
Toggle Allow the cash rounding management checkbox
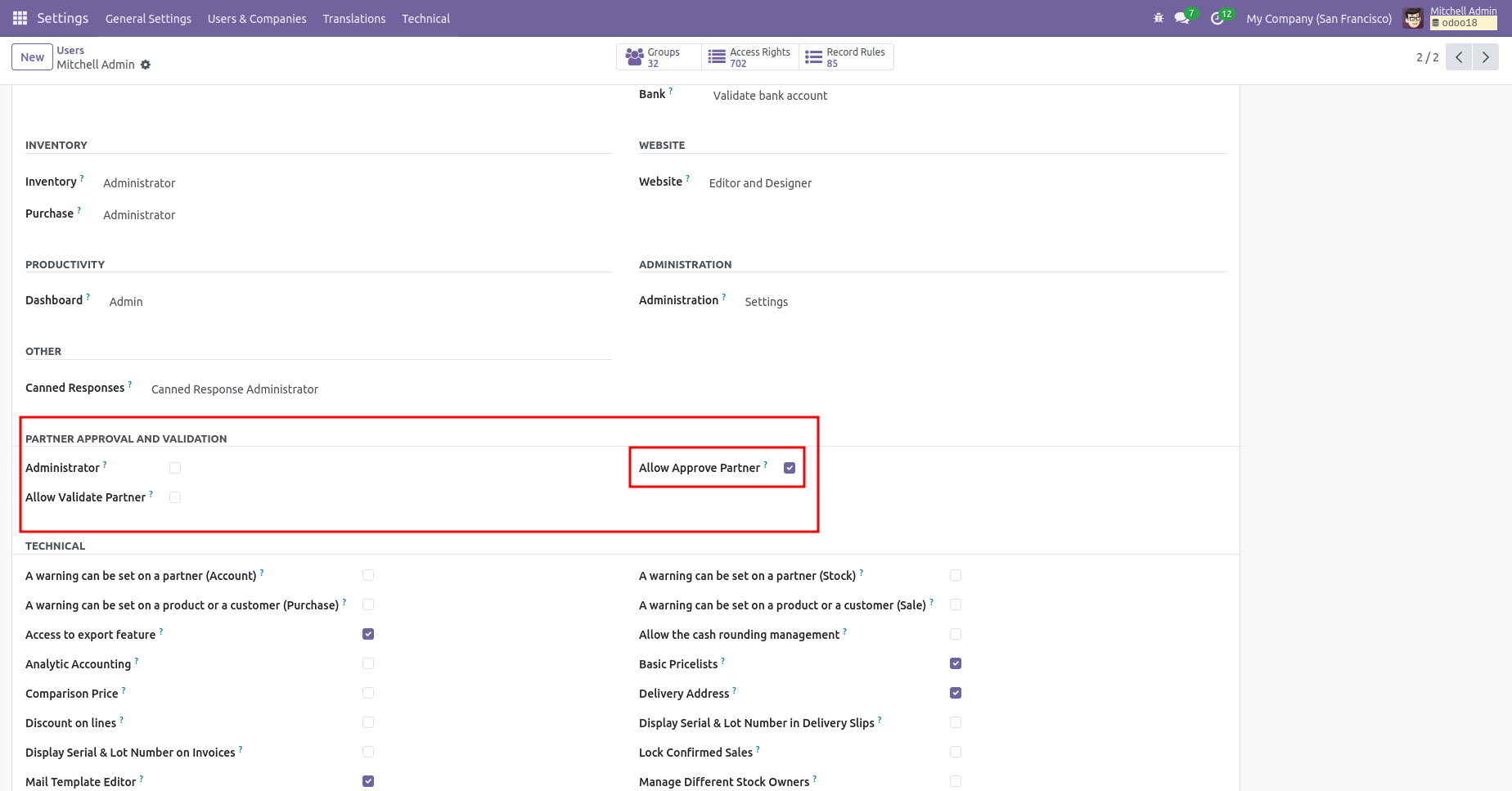point(956,634)
